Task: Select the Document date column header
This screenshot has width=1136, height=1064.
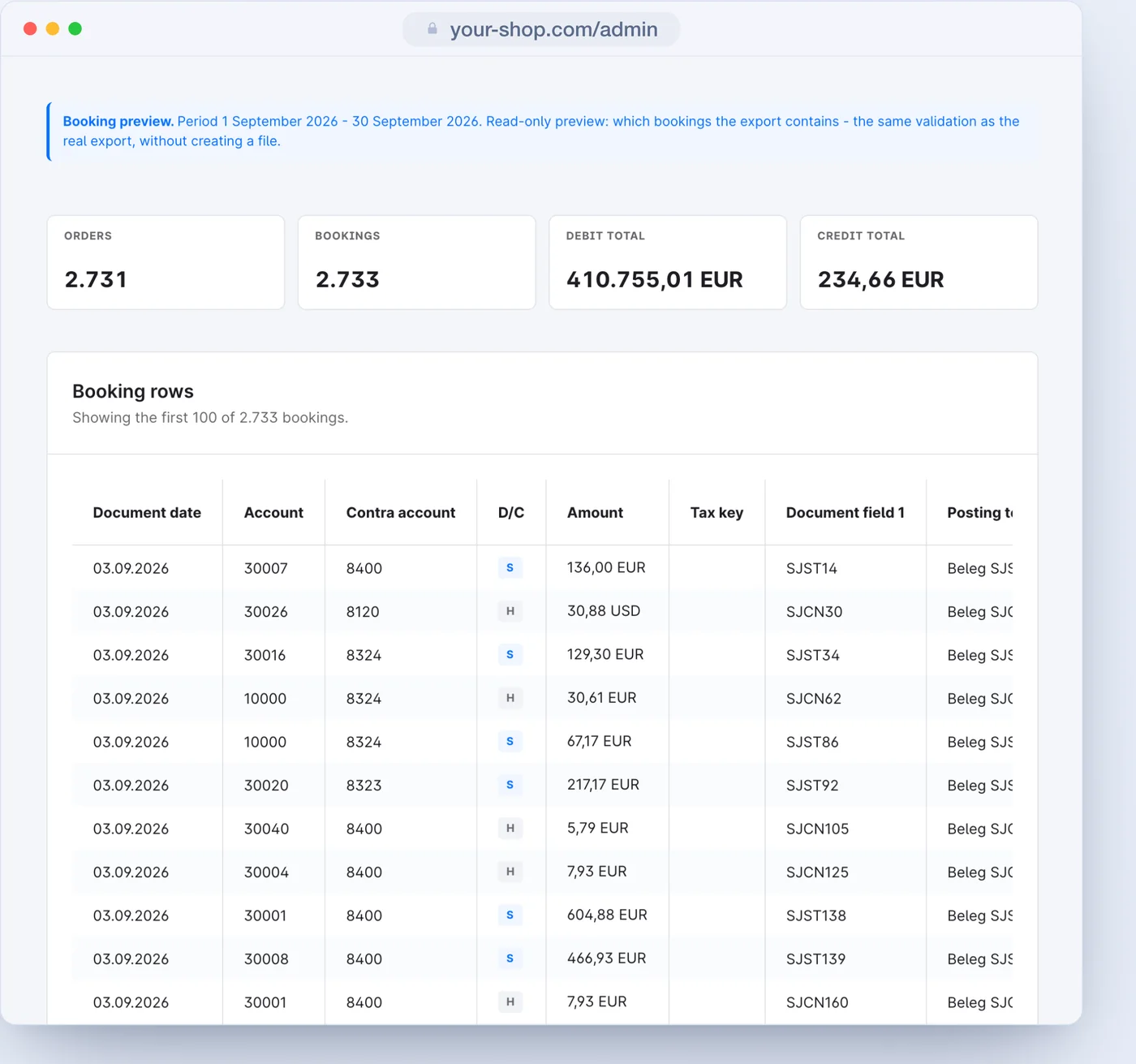Action: point(147,513)
